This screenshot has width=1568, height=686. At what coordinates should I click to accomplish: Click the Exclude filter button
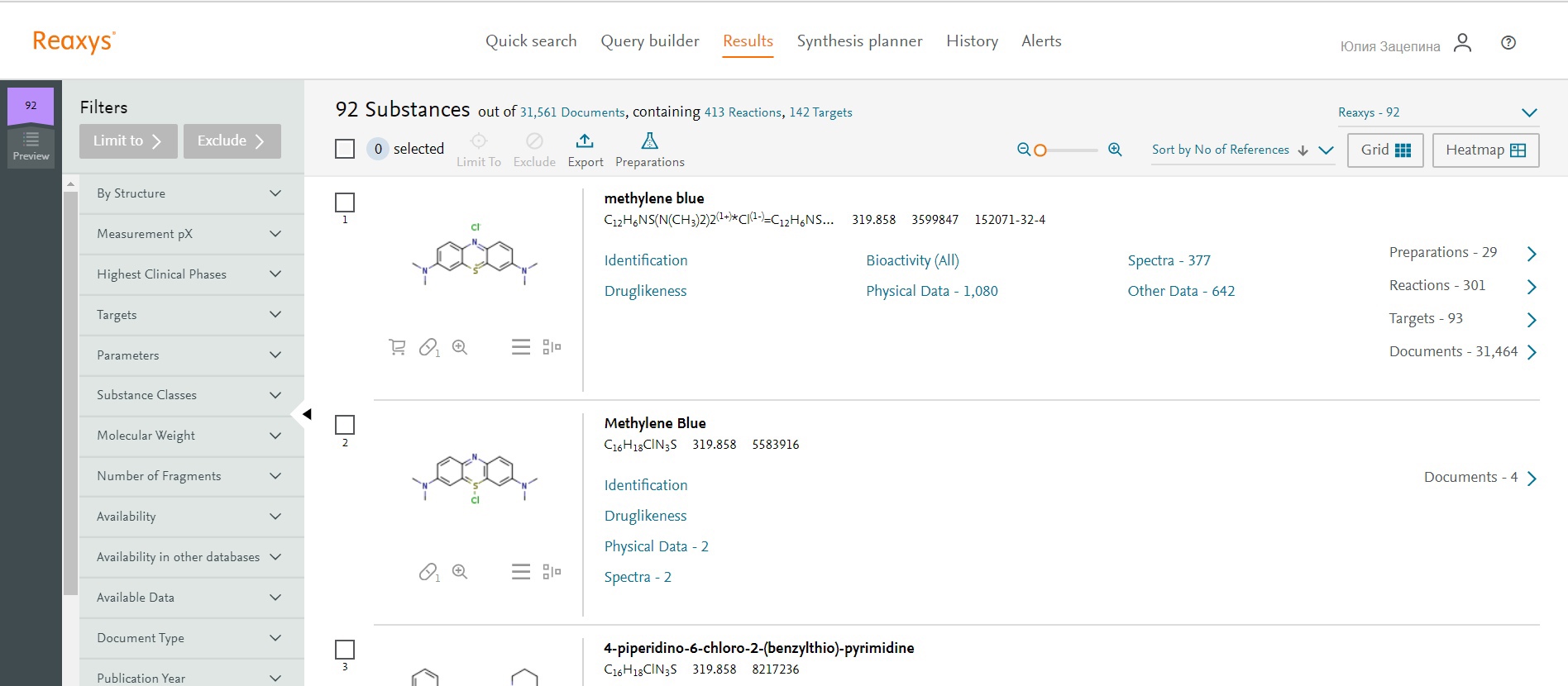[x=232, y=141]
